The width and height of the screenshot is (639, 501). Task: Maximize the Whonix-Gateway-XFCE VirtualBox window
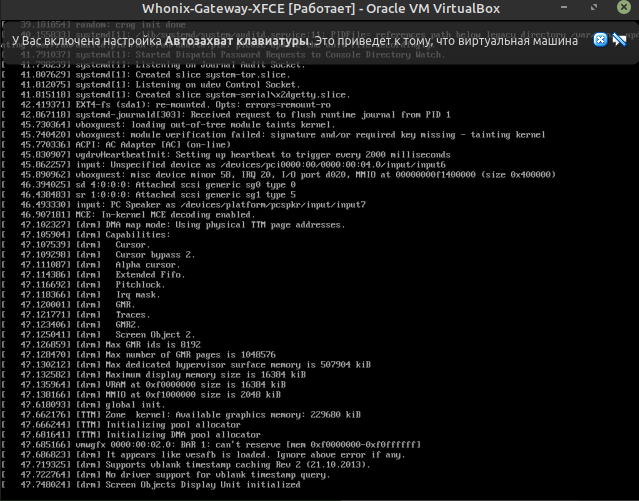click(594, 7)
